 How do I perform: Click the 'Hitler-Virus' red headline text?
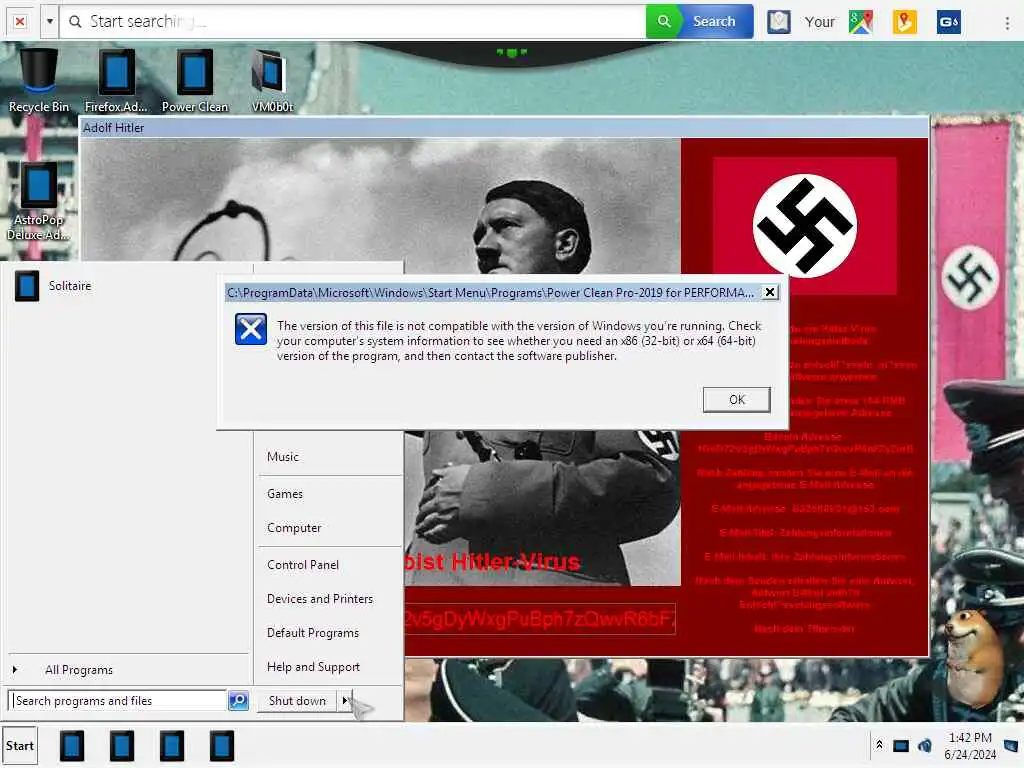[x=516, y=562]
